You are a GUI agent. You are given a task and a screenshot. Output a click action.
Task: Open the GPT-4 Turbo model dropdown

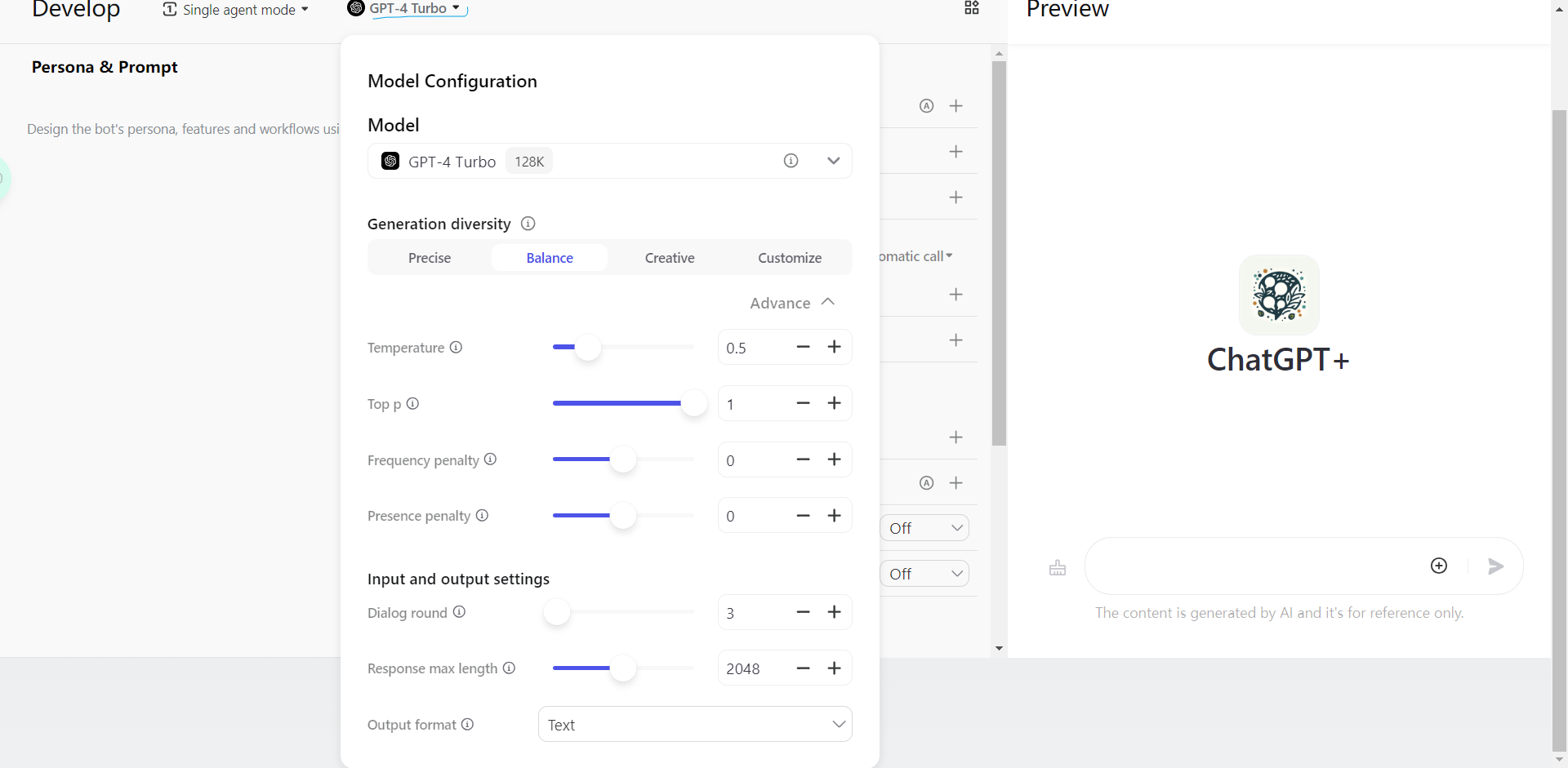[x=833, y=161]
